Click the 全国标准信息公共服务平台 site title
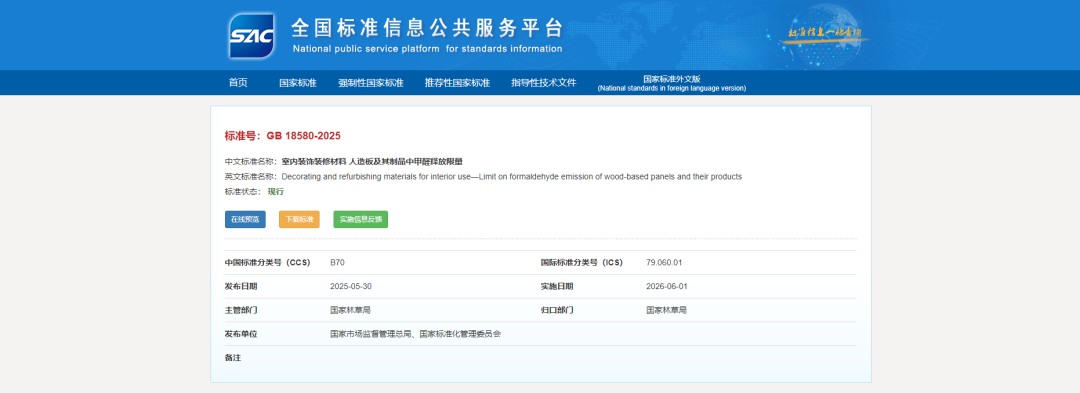Image resolution: width=1080 pixels, height=393 pixels. pos(427,28)
